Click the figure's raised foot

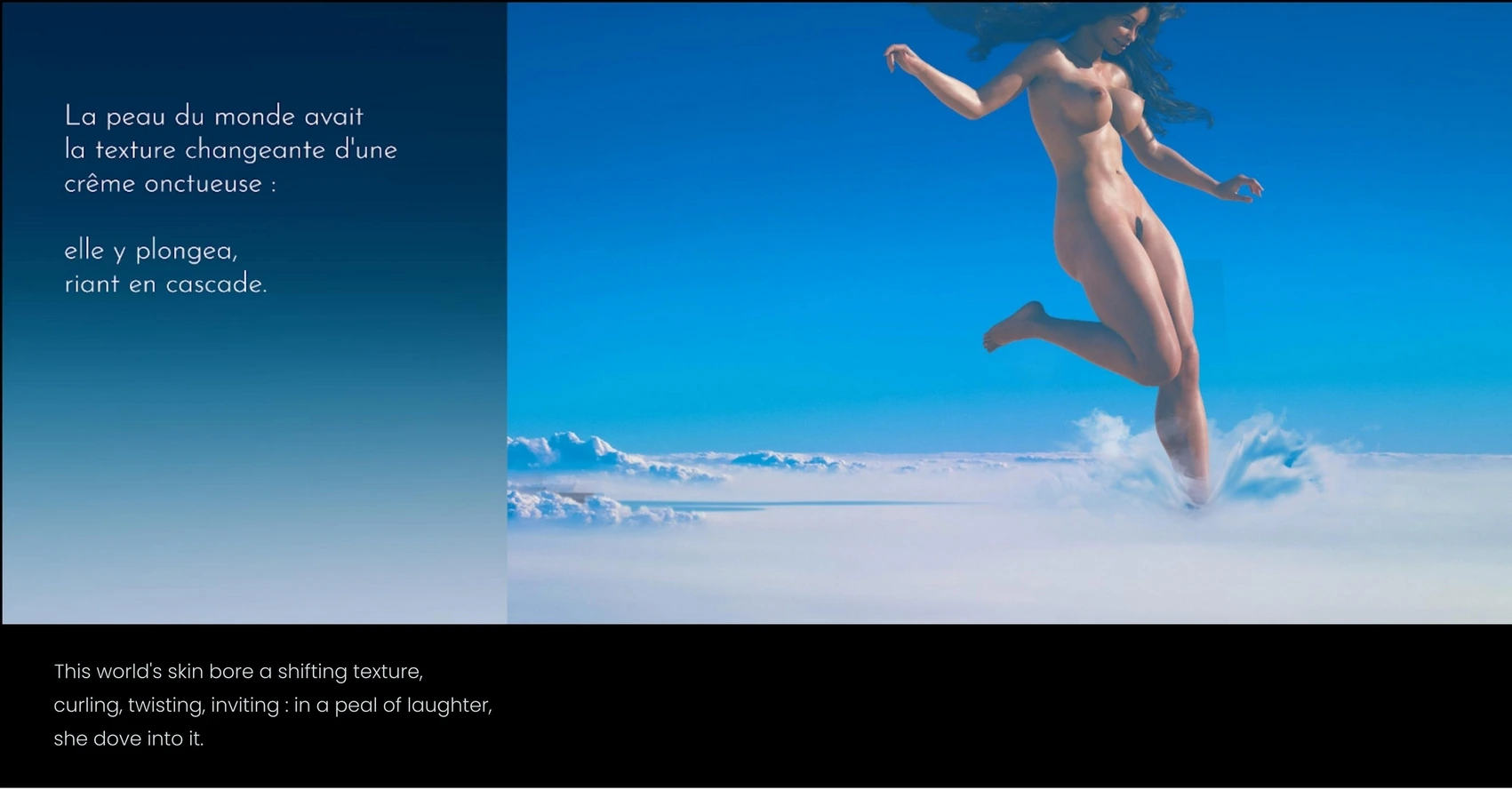[1009, 329]
